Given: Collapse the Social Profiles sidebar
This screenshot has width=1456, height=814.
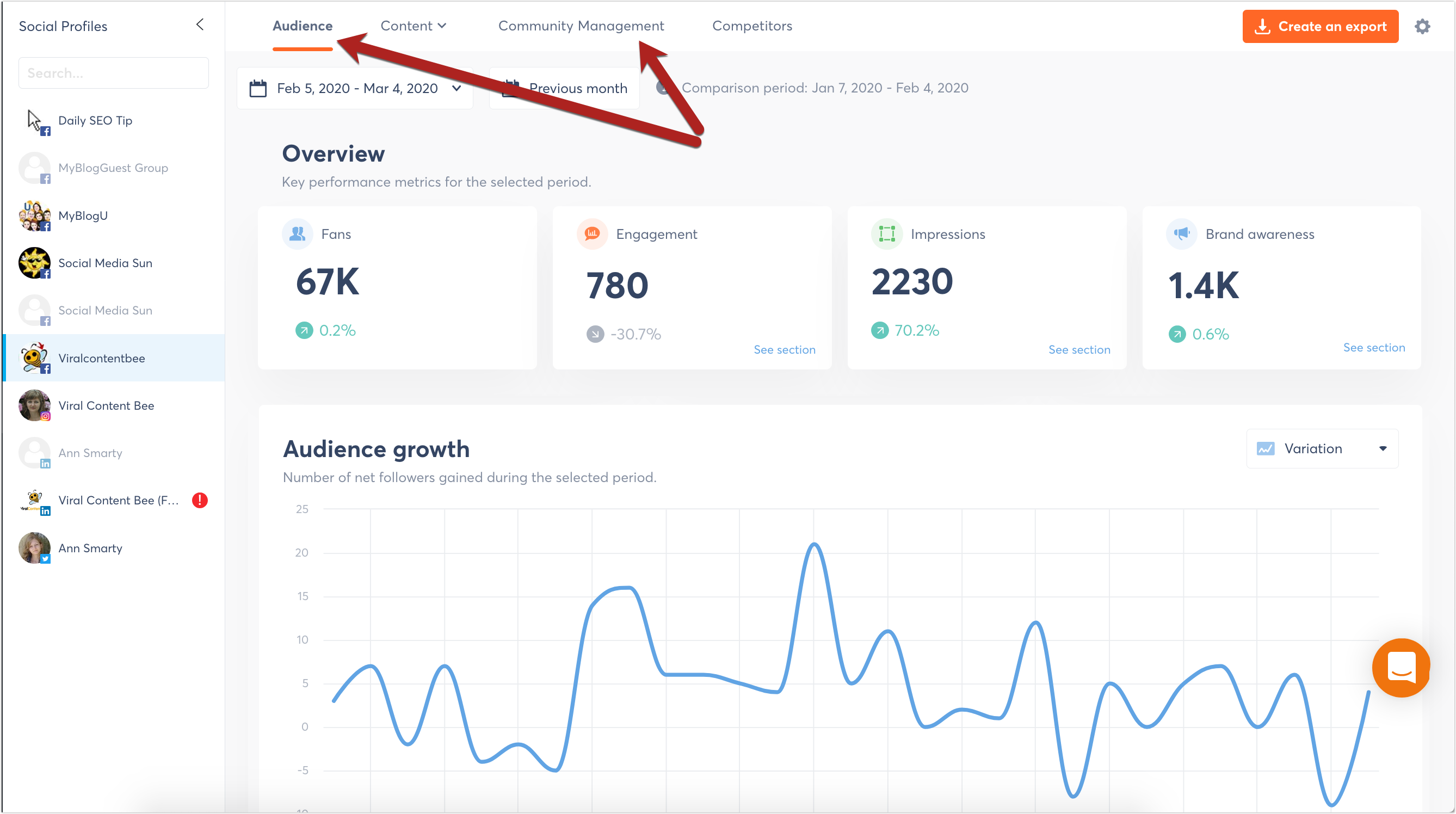Looking at the screenshot, I should tap(200, 24).
